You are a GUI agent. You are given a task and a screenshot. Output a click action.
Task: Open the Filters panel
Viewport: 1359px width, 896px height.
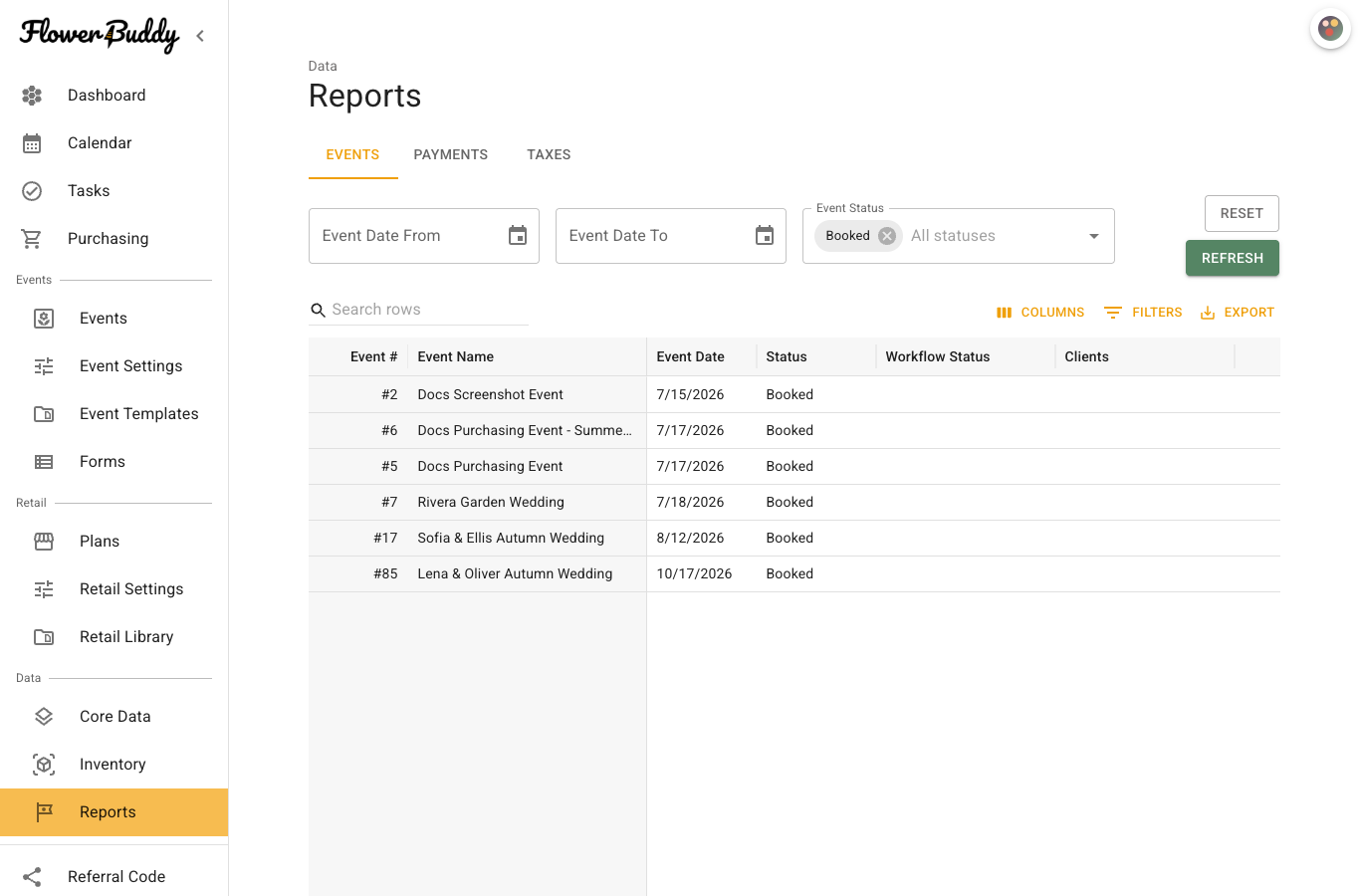click(x=1143, y=313)
